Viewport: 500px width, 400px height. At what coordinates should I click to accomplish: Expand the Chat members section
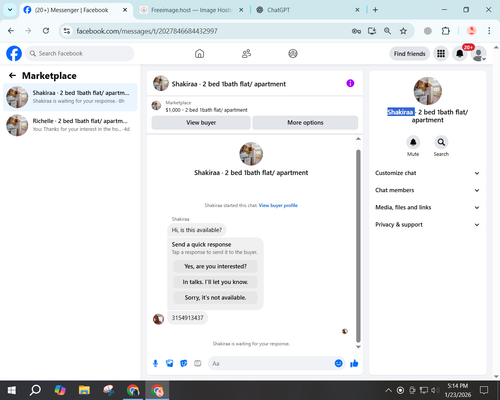click(428, 190)
